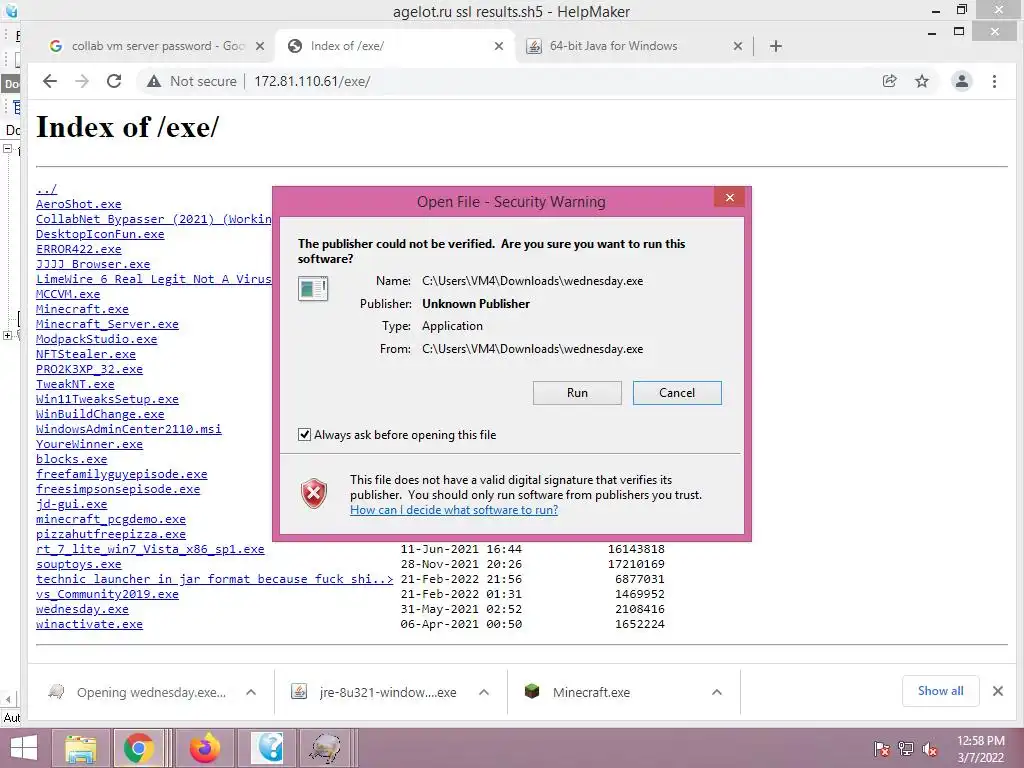The width and height of the screenshot is (1024, 768).
Task: Click the red shield warning icon
Action: point(314,493)
